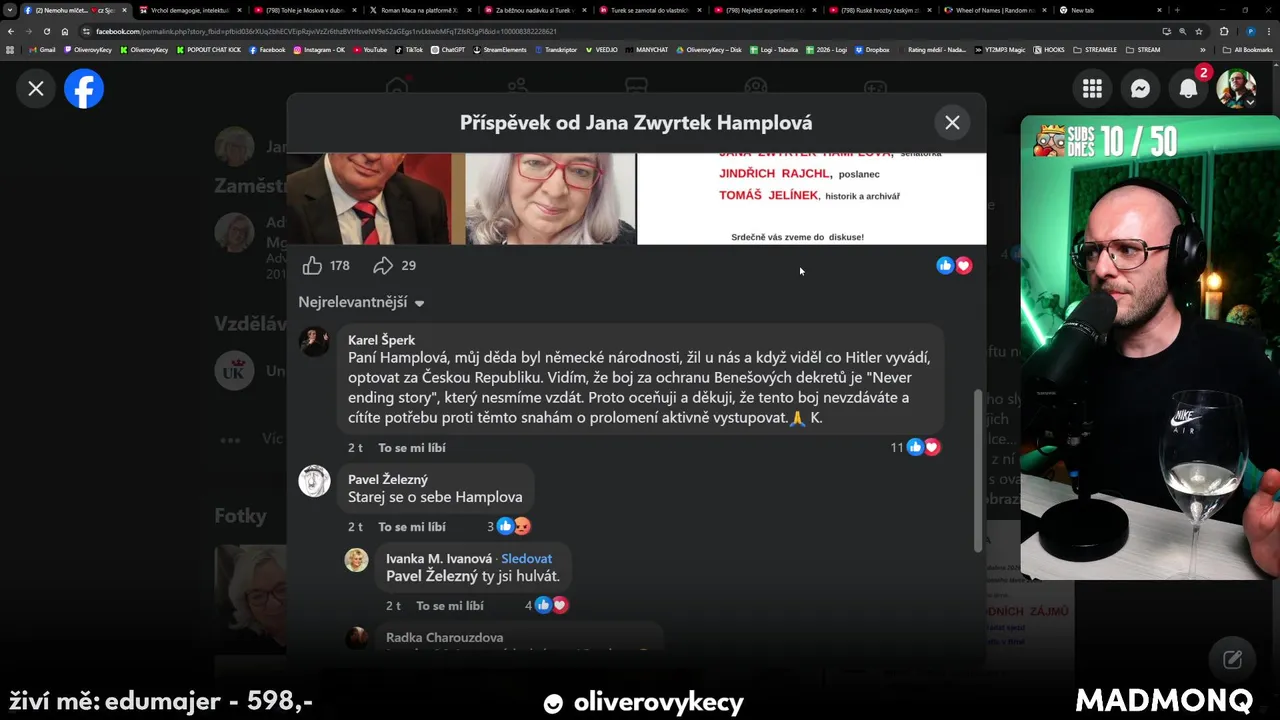View the 11 reactions on Karel Šperk's comment

coord(915,447)
